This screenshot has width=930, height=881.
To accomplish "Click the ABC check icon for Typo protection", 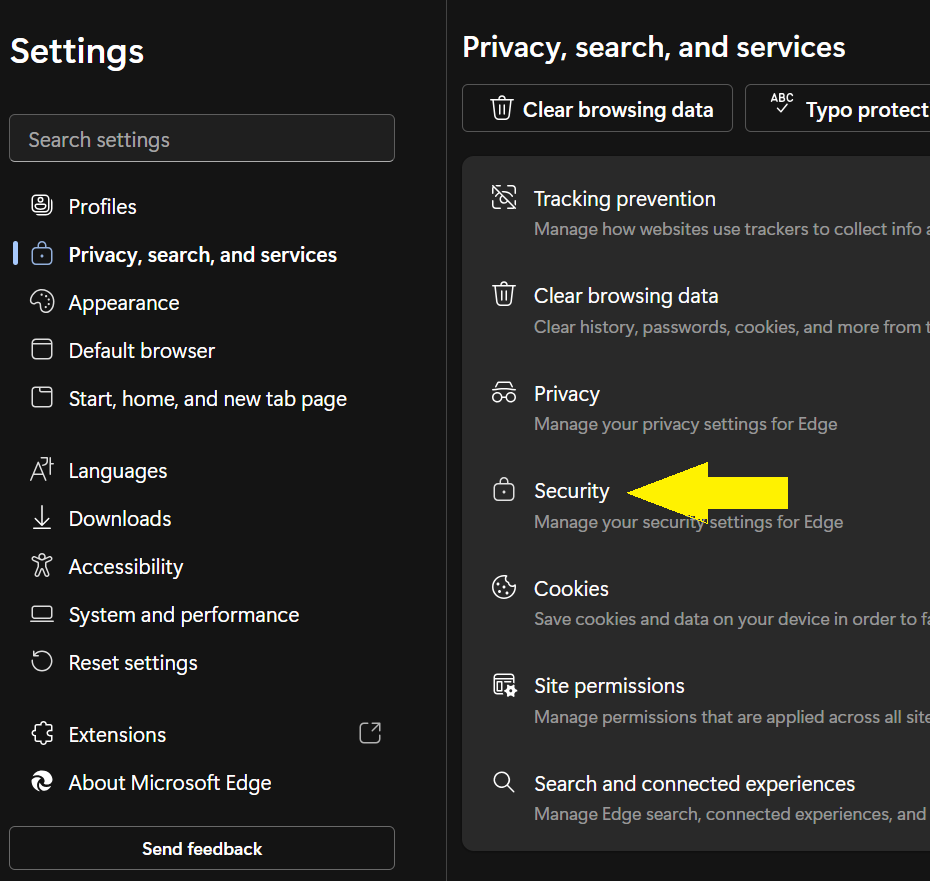I will pos(782,103).
